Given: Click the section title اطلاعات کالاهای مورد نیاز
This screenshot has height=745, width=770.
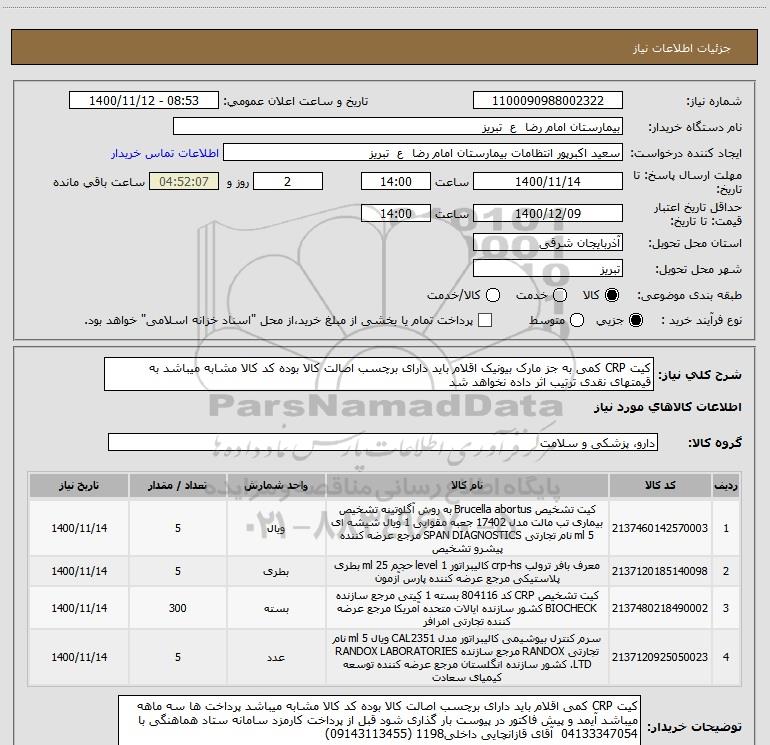Looking at the screenshot, I should pyautogui.click(x=668, y=407).
